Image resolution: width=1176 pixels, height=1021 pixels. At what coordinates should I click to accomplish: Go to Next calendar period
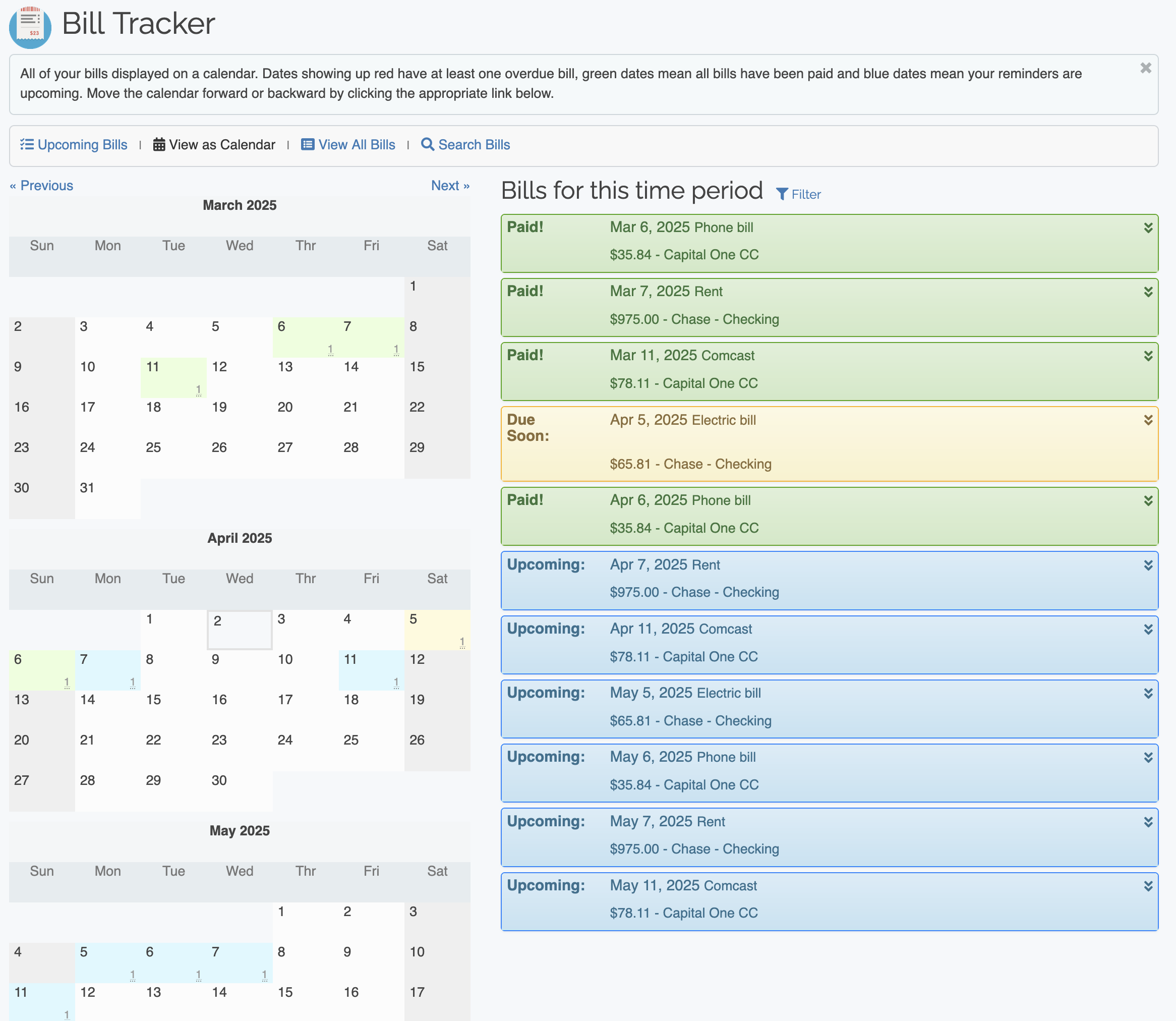pos(450,186)
